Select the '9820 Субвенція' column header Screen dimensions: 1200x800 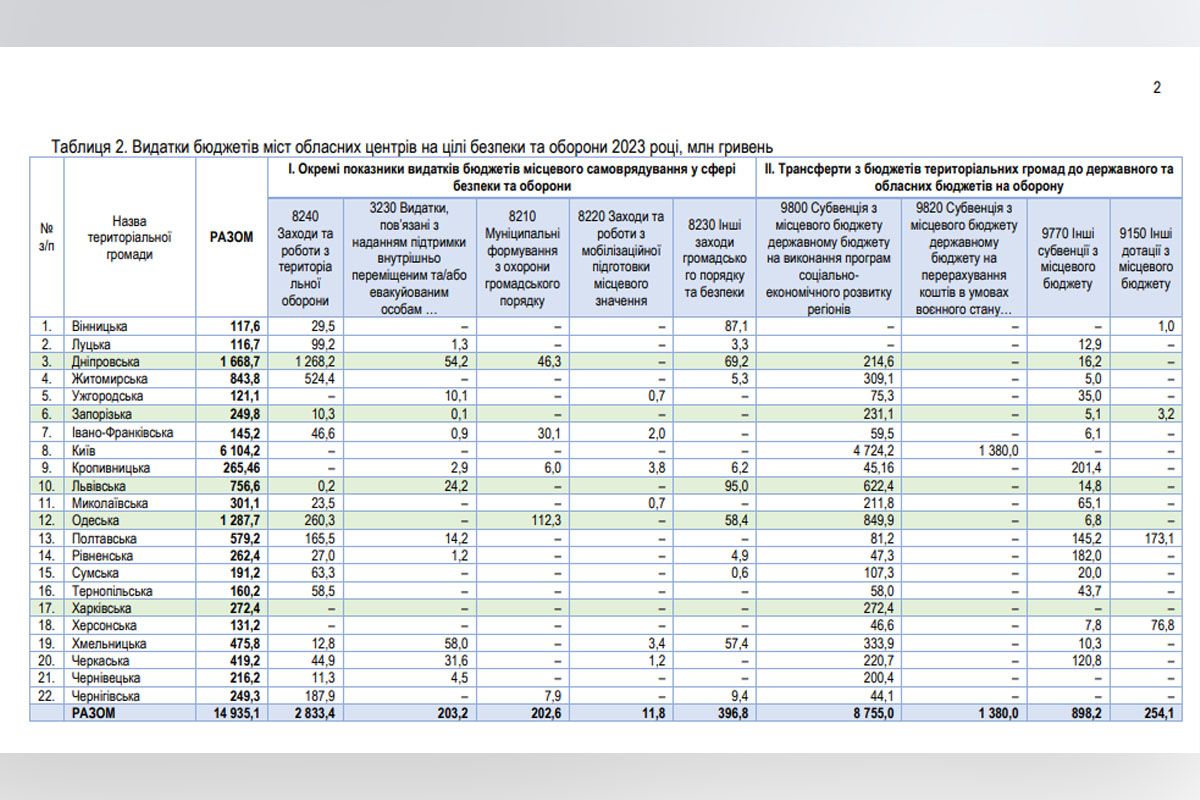coord(965,257)
